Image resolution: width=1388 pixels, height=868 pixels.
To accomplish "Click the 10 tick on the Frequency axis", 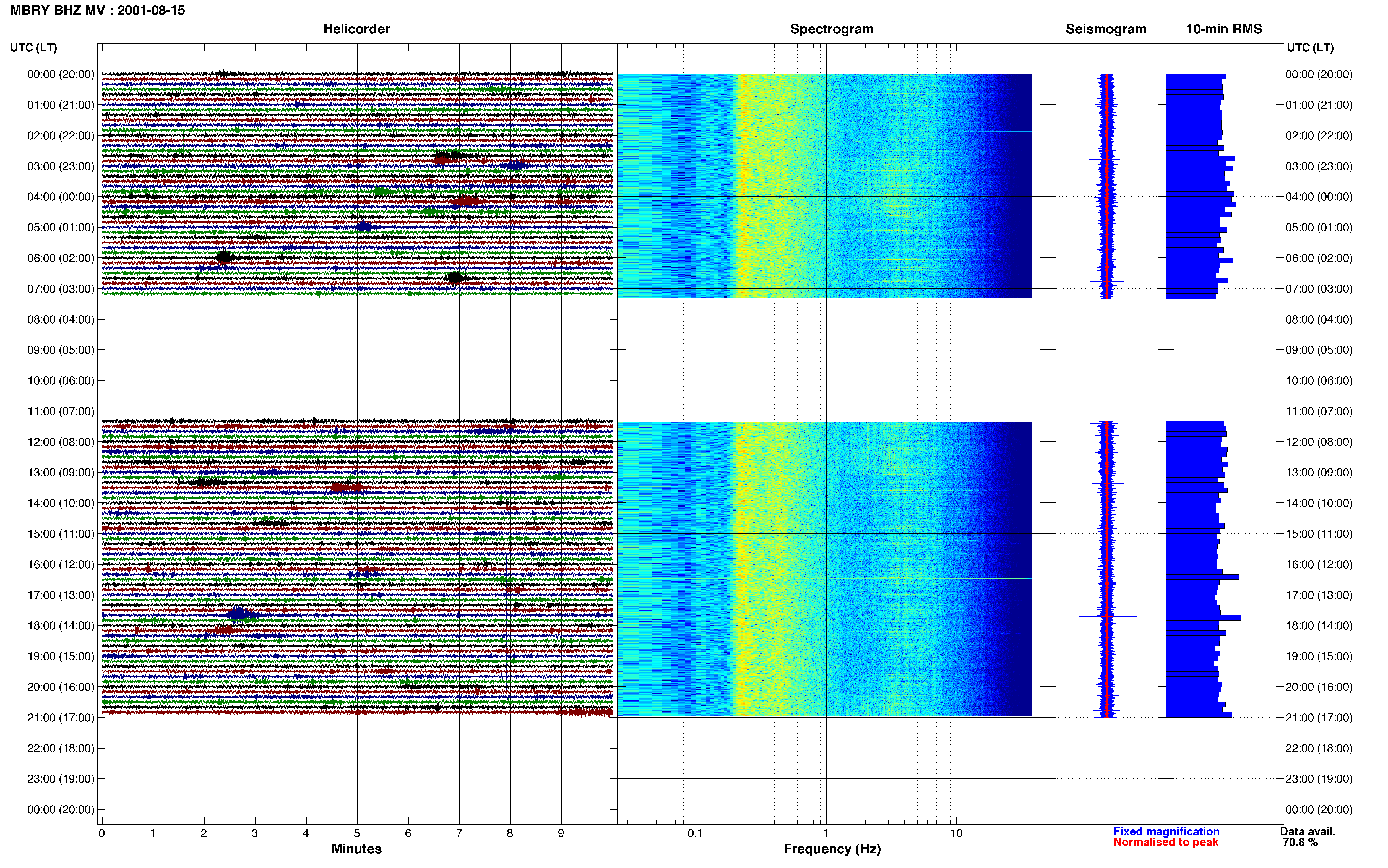I will 956,833.
